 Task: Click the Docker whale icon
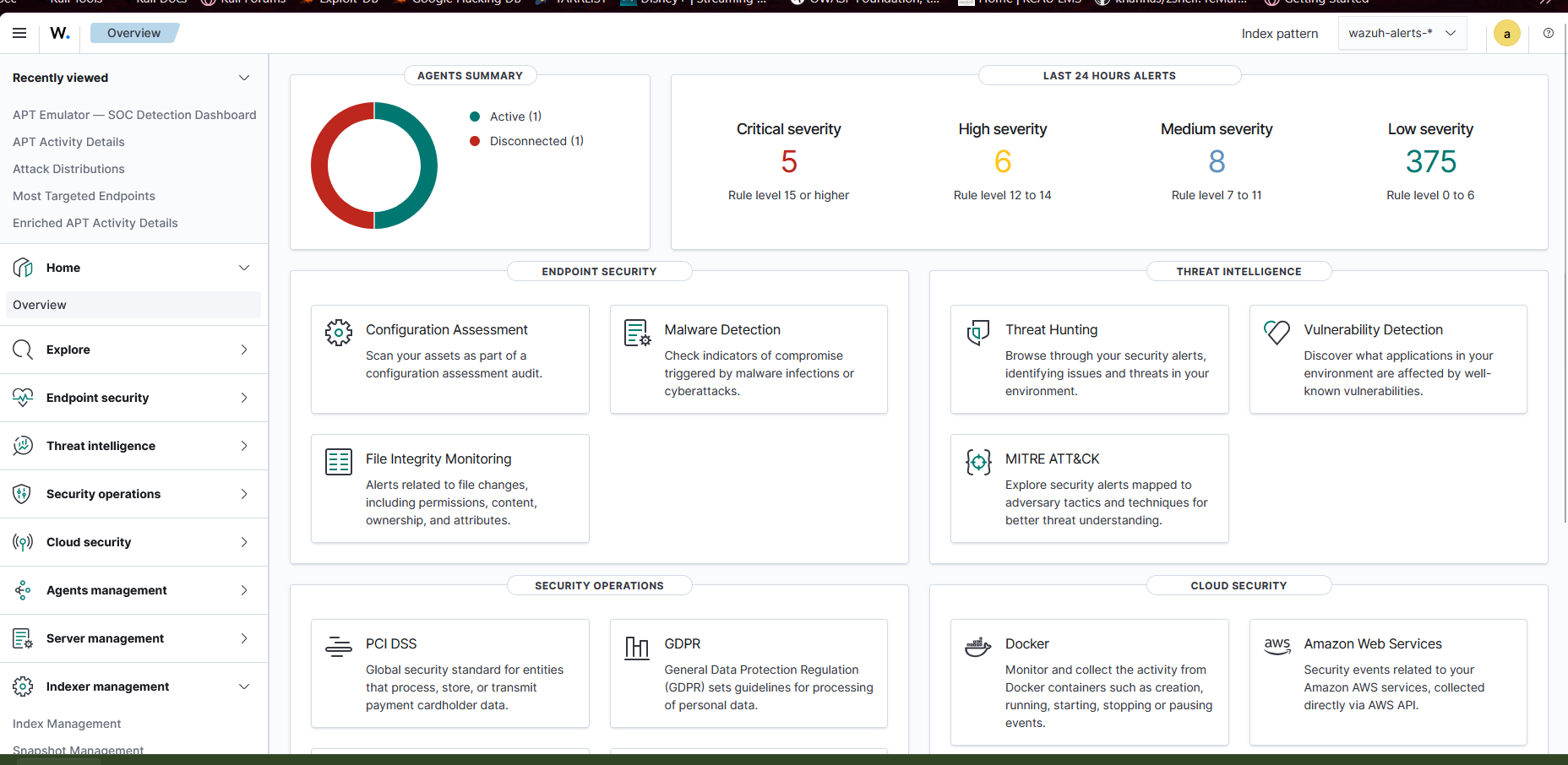click(x=978, y=648)
